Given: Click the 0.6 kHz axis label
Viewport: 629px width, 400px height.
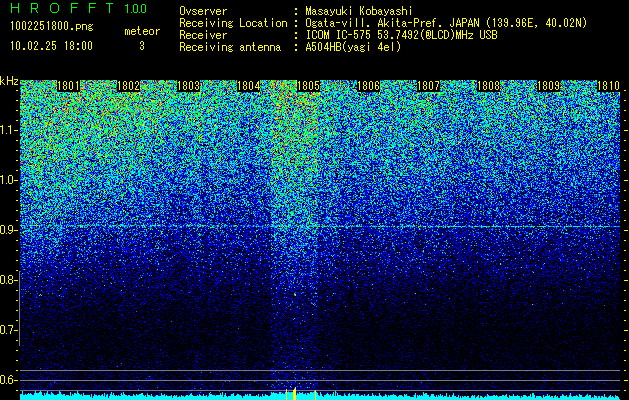Looking at the screenshot, I should [x=9, y=380].
